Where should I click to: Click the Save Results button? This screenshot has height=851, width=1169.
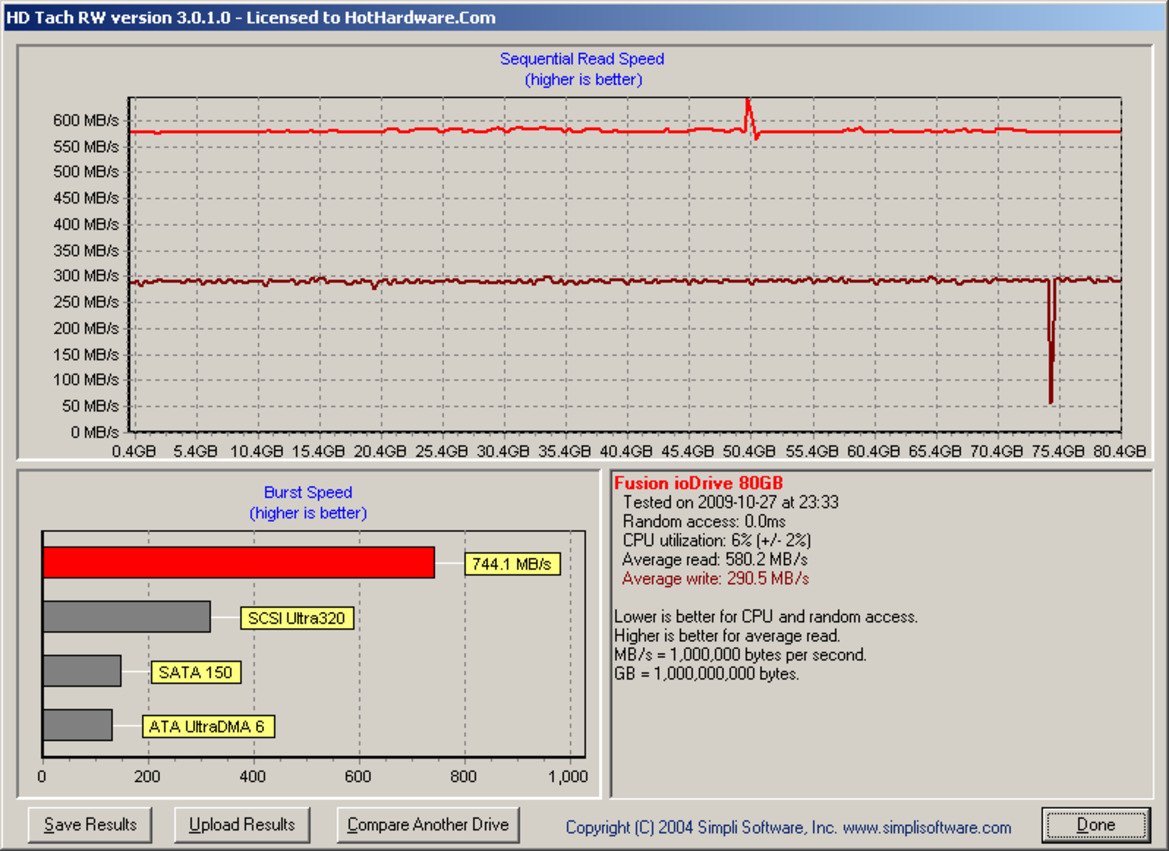click(x=88, y=824)
